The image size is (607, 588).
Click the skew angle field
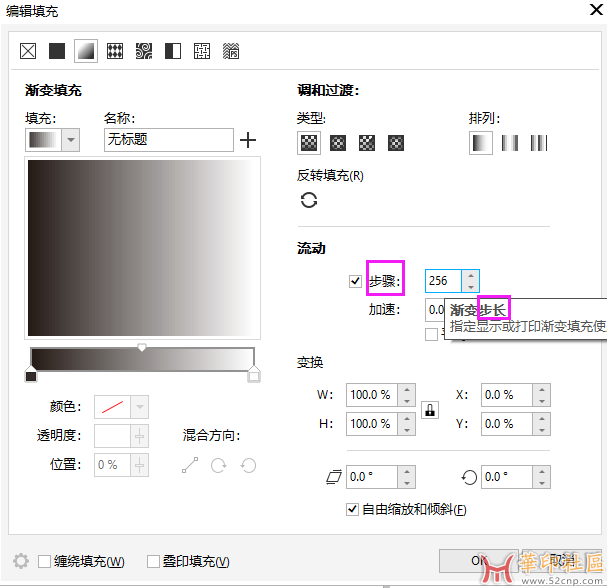[372, 477]
